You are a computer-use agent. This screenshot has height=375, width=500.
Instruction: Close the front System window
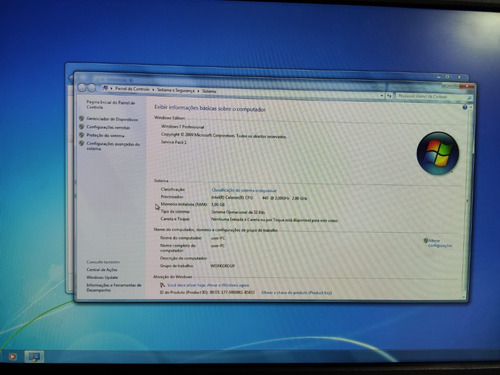point(466,86)
